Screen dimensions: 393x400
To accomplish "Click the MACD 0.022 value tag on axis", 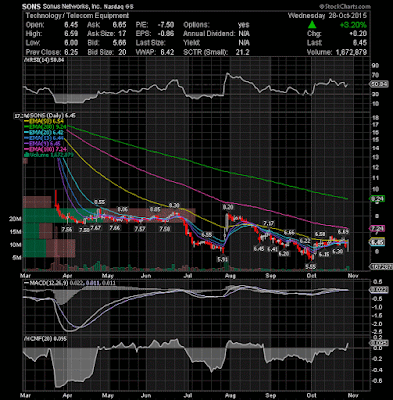I will 379,290.
